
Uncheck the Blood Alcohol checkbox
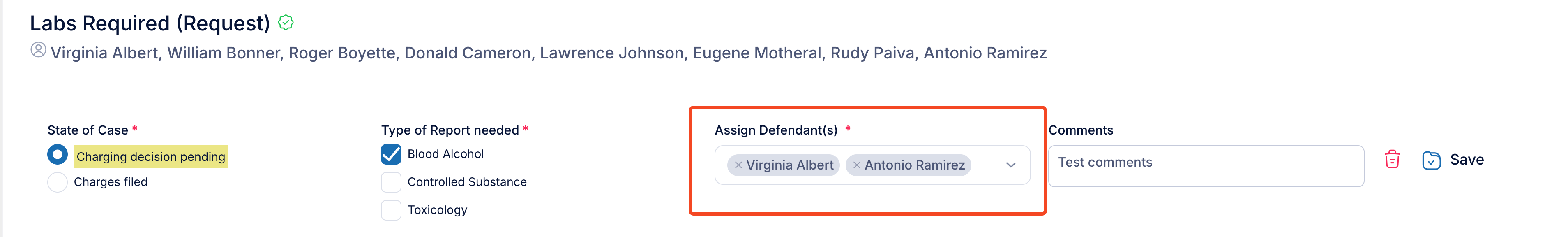[391, 154]
